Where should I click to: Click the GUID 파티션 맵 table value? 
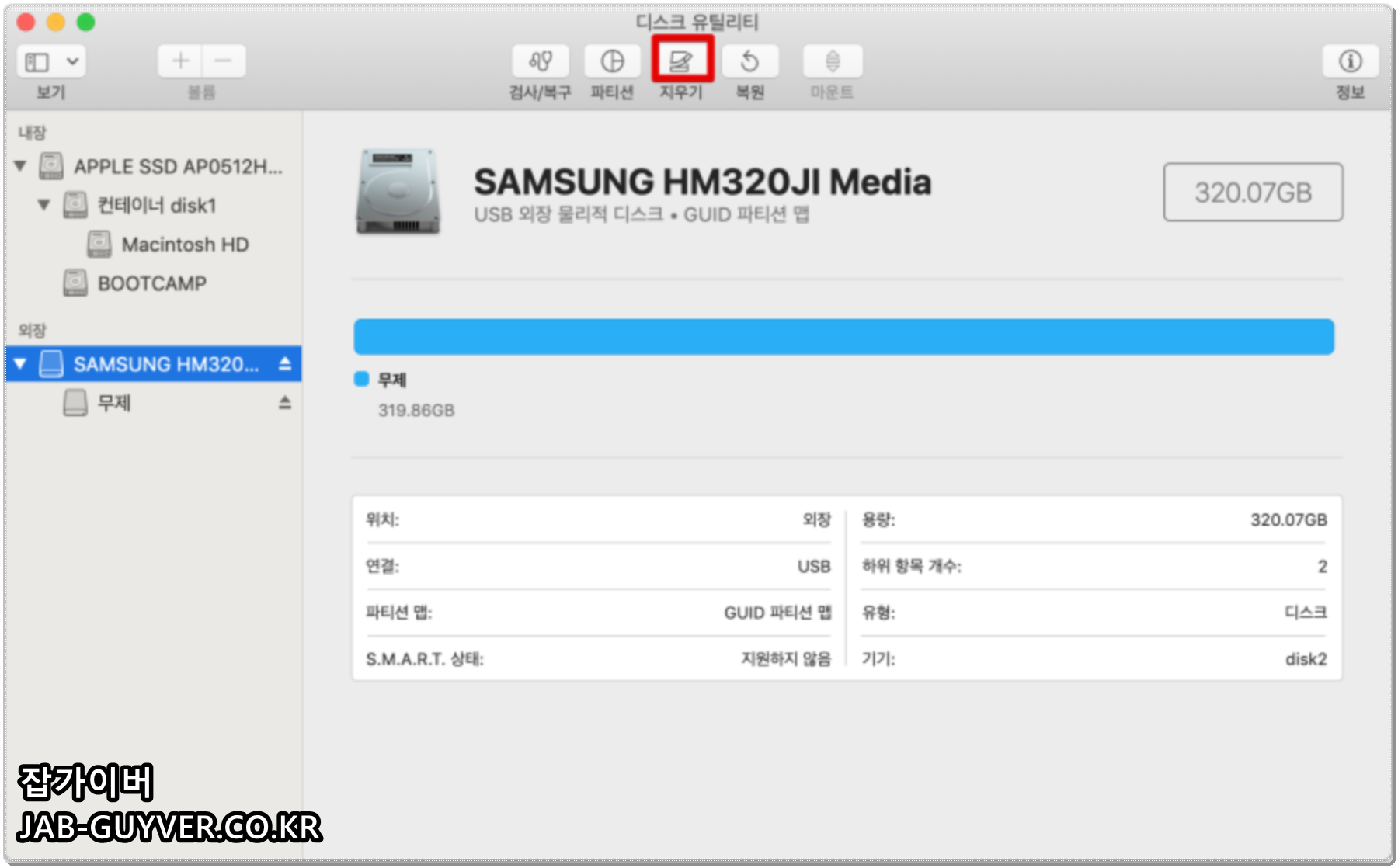(777, 613)
